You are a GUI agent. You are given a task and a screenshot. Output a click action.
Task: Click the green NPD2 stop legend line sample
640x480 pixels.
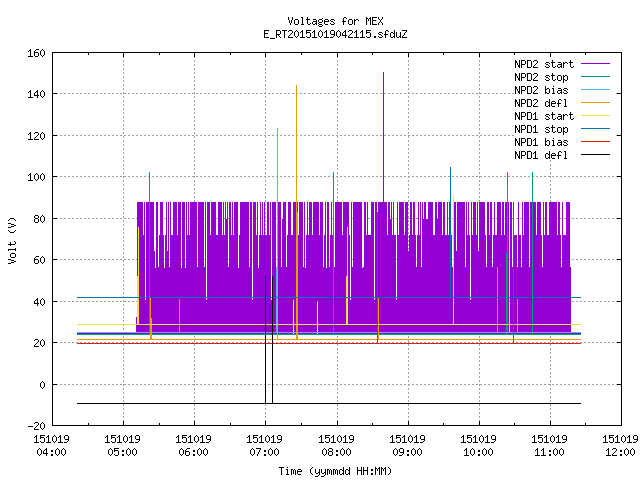coord(595,77)
